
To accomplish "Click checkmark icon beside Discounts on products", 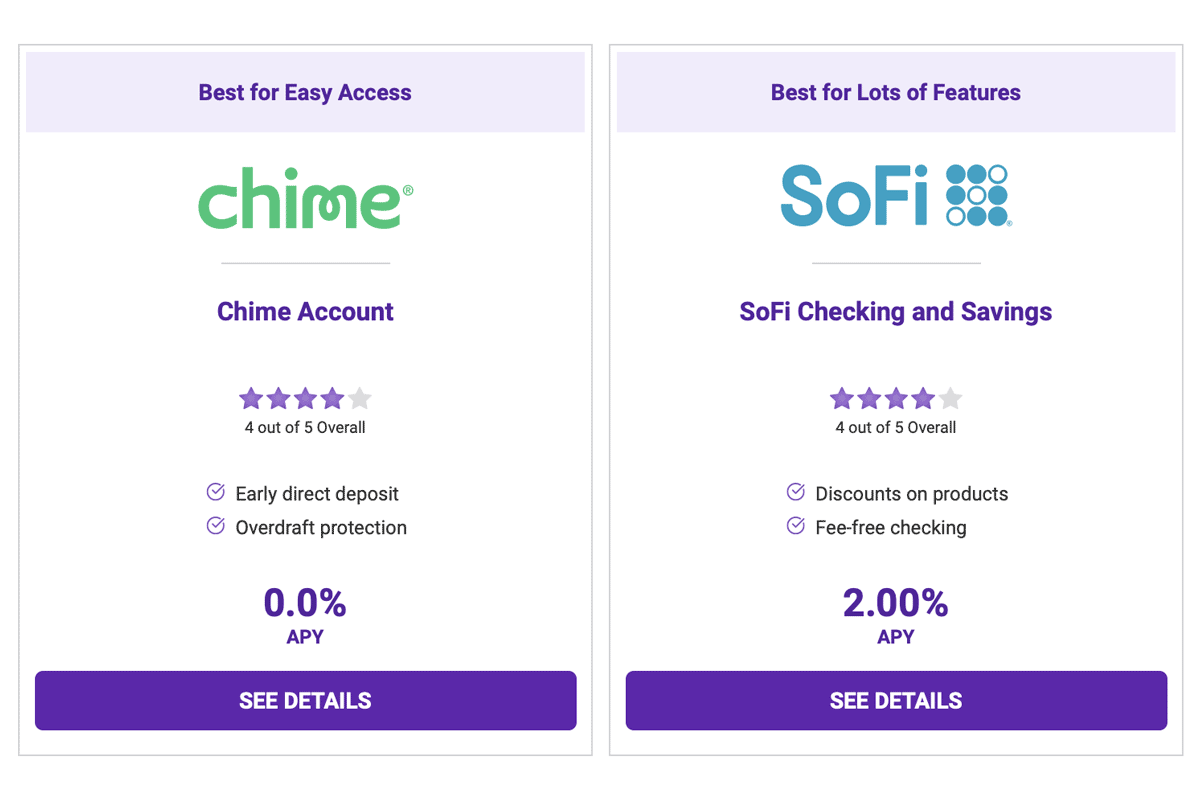I will tap(796, 492).
